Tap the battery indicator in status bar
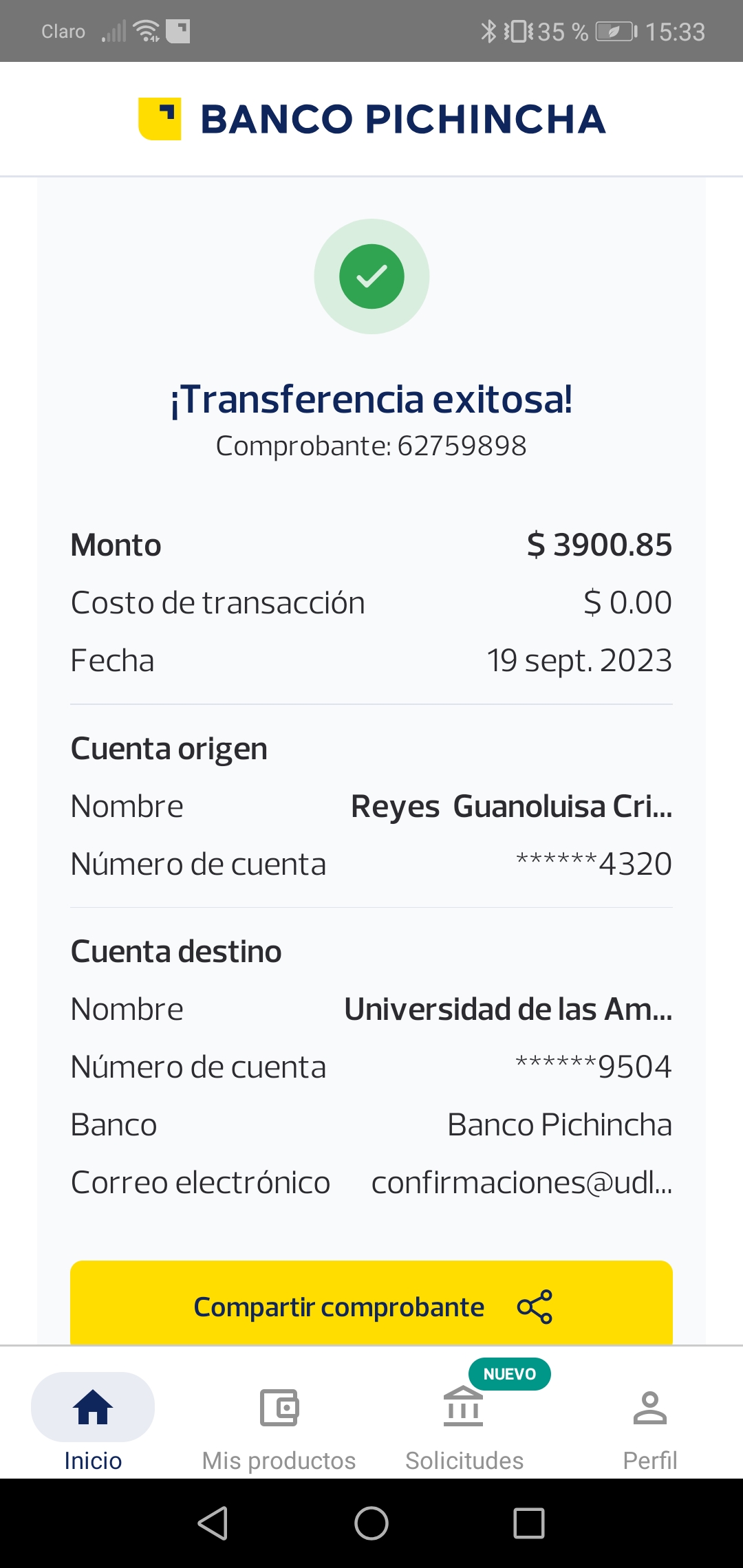This screenshot has width=743, height=1568. coord(616,32)
